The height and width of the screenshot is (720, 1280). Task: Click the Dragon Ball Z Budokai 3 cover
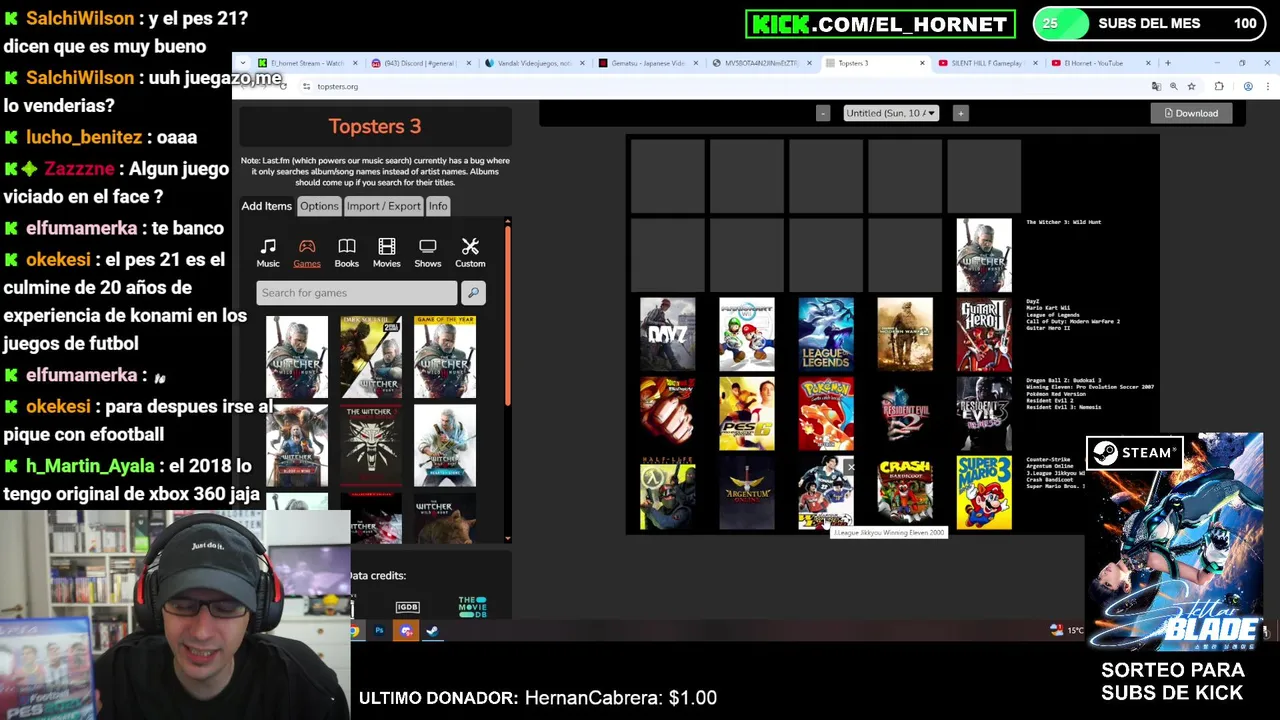click(667, 413)
